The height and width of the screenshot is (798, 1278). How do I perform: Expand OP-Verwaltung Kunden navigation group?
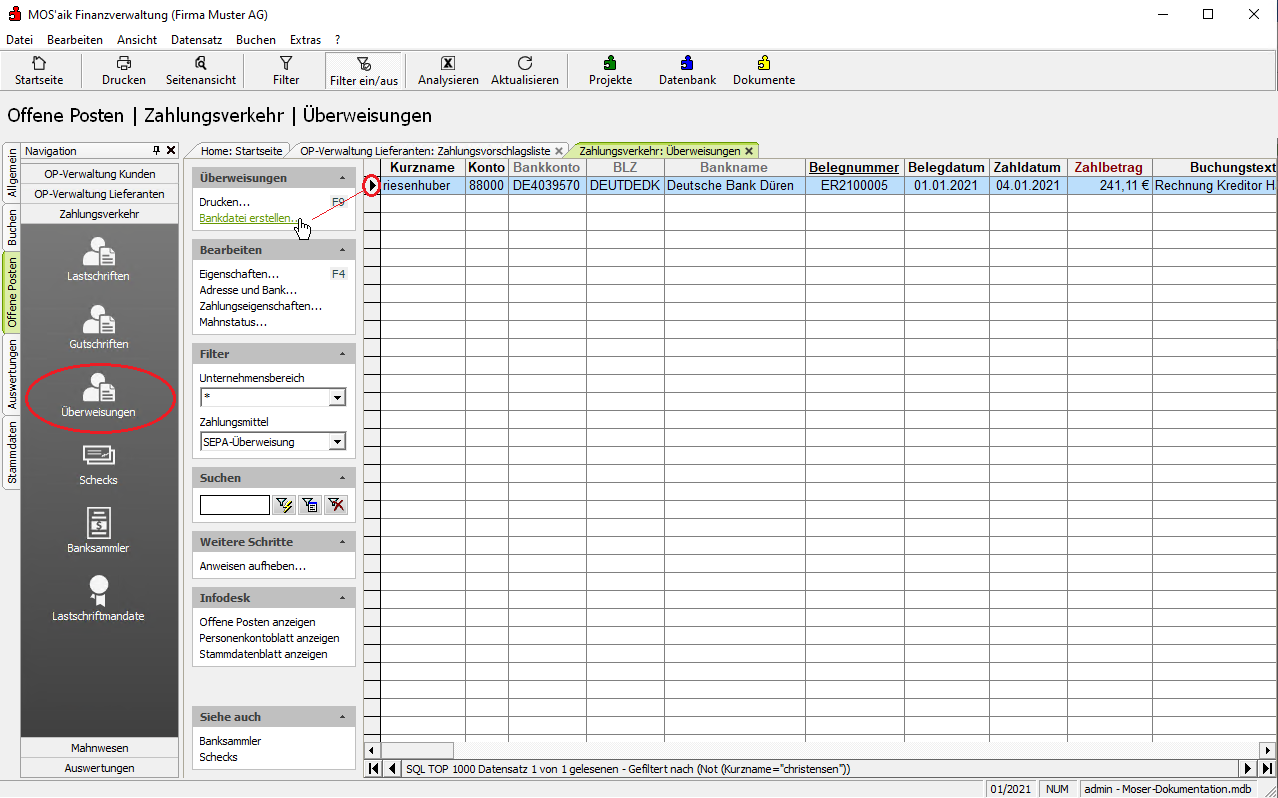click(x=98, y=174)
